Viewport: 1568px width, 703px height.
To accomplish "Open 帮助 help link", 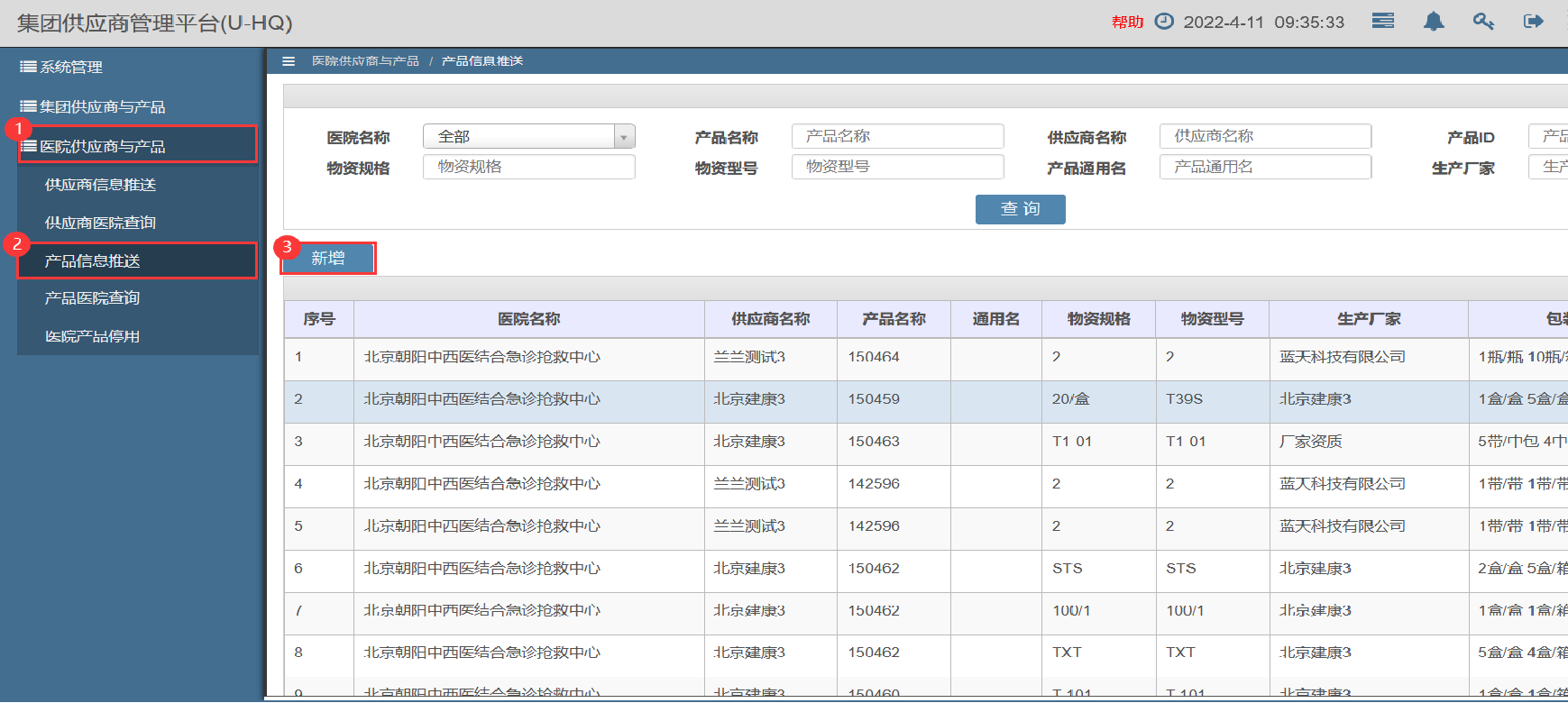I will point(1127,22).
